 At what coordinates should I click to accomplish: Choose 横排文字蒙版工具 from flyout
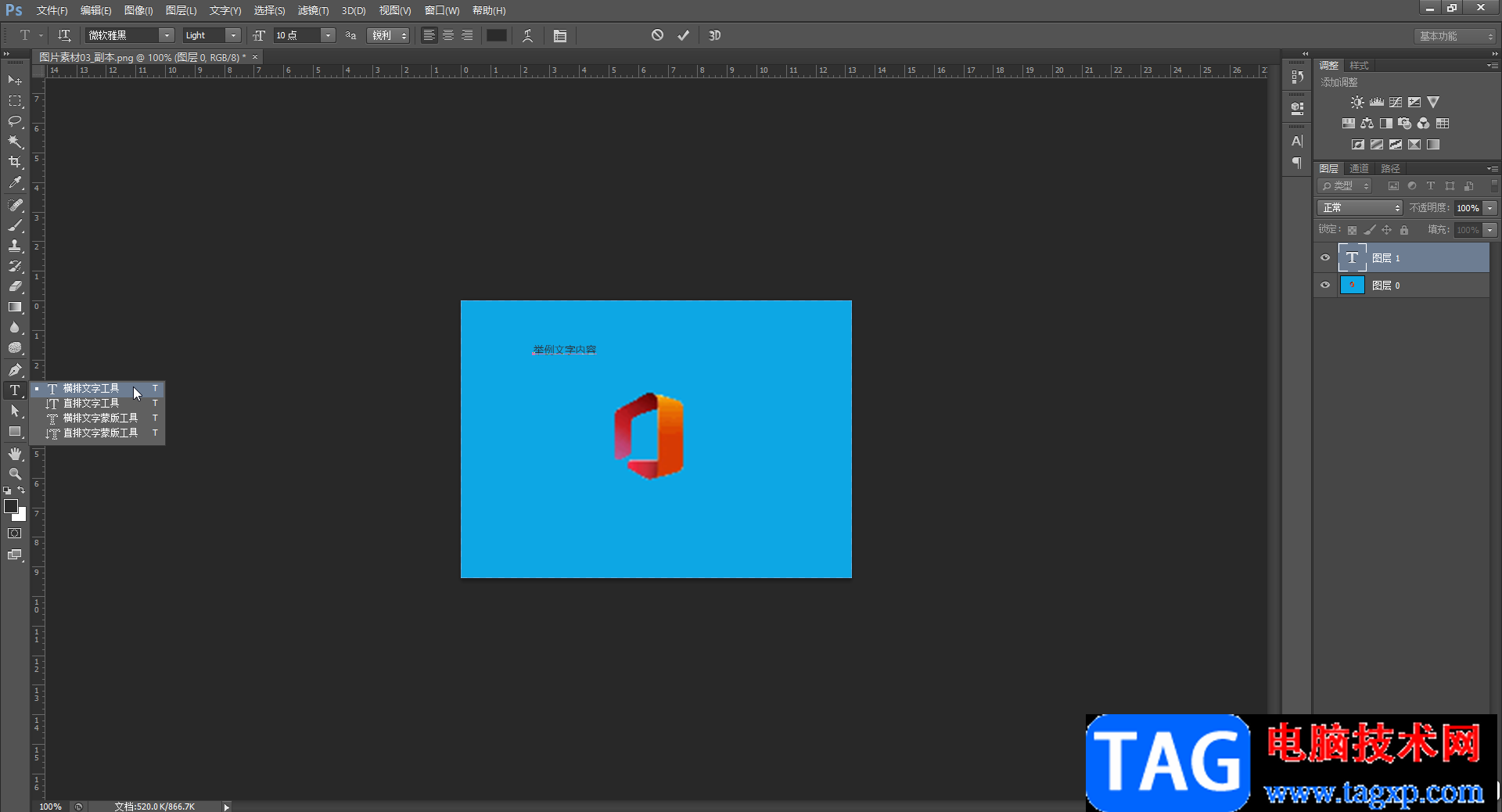click(x=98, y=419)
